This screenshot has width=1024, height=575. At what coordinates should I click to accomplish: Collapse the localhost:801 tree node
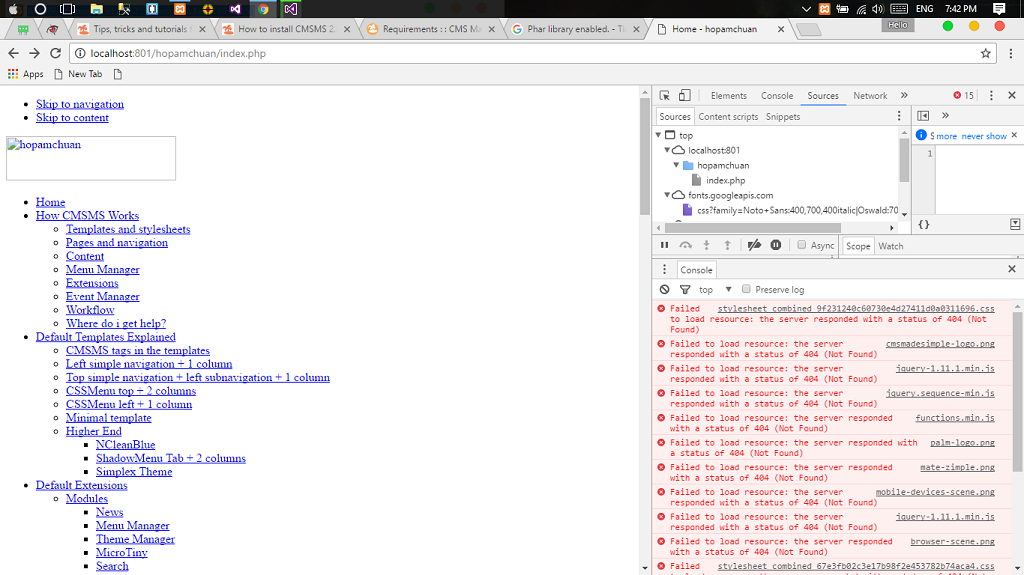tap(667, 150)
